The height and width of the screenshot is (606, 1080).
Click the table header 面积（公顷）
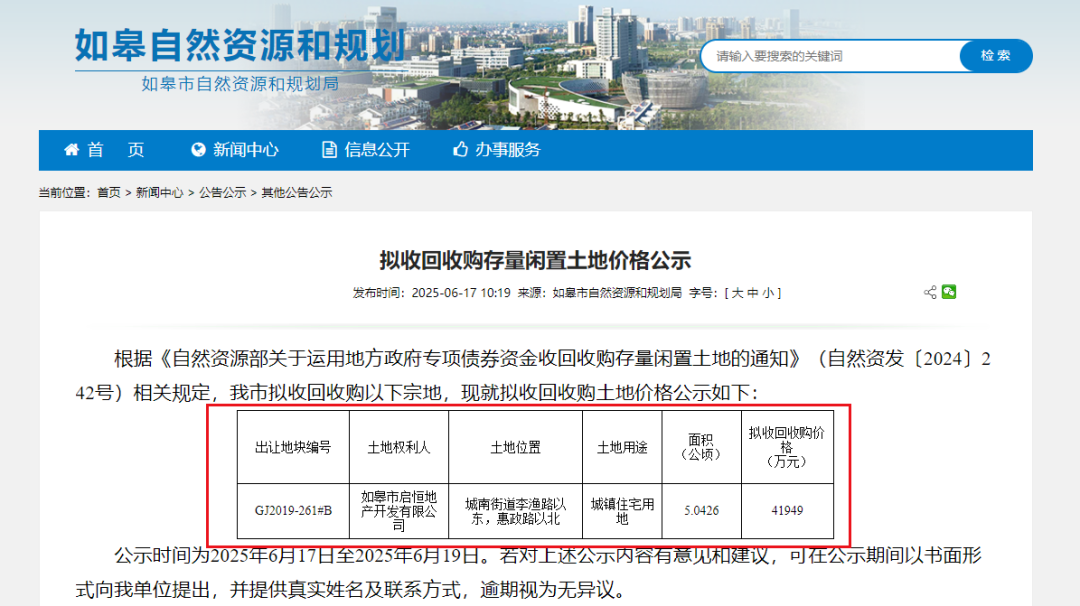701,448
